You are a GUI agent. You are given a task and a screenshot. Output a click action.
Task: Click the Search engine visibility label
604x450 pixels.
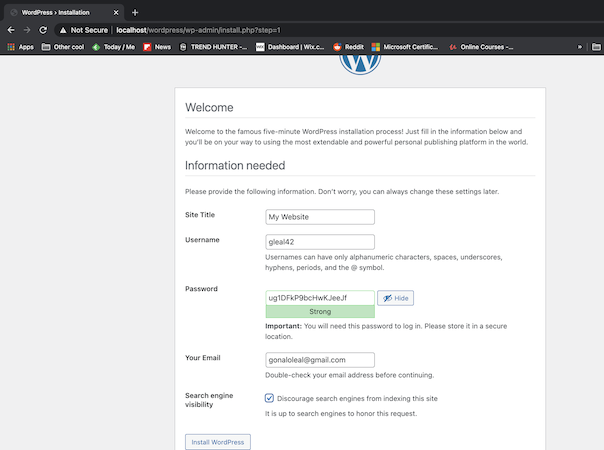coord(209,400)
